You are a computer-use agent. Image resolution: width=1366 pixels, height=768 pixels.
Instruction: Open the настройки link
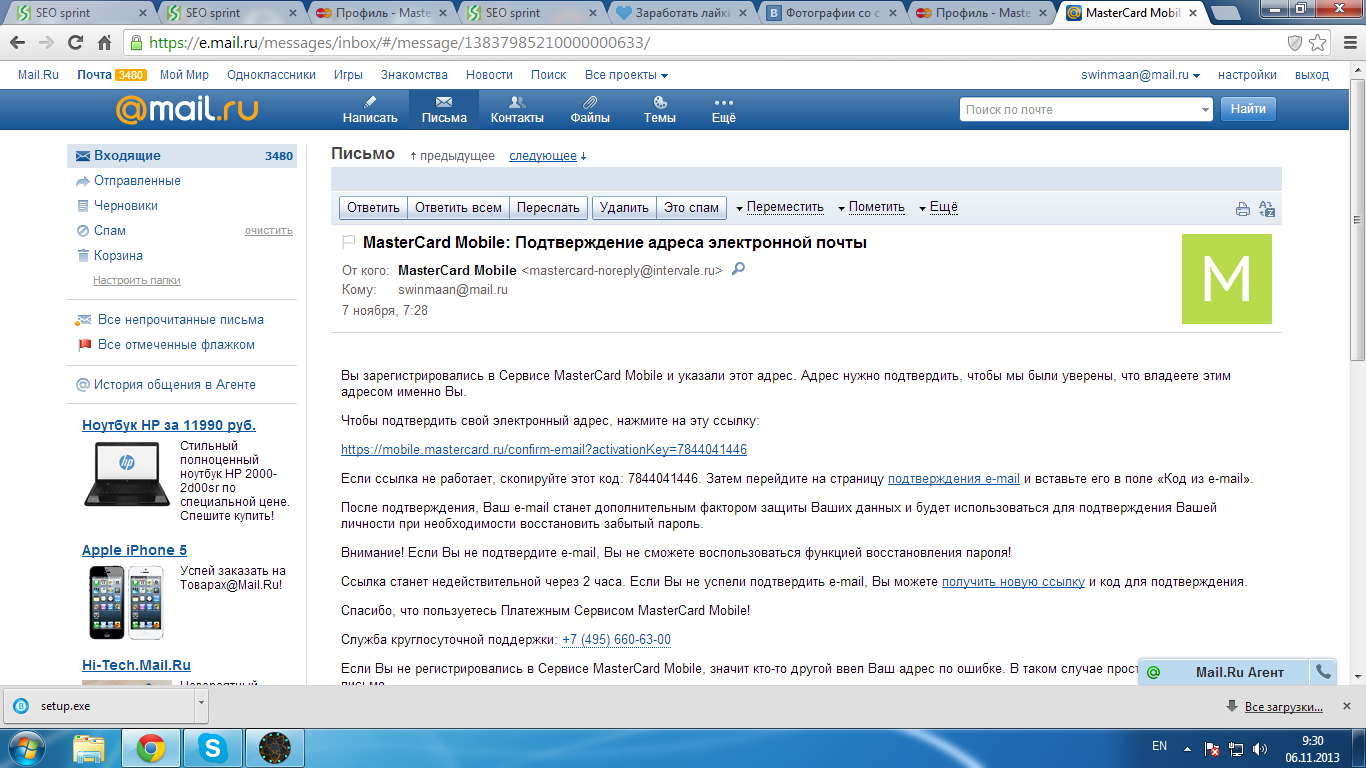[1247, 75]
